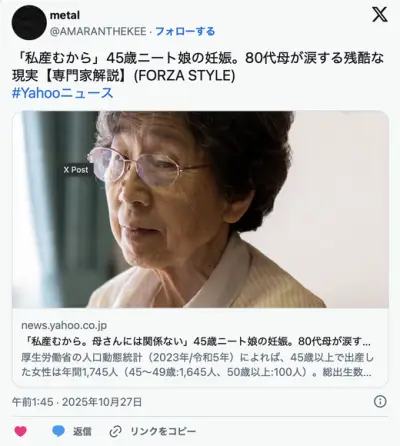This screenshot has height=446, width=400.
Task: Open the #Yahooニュース hashtag
Action: click(63, 93)
